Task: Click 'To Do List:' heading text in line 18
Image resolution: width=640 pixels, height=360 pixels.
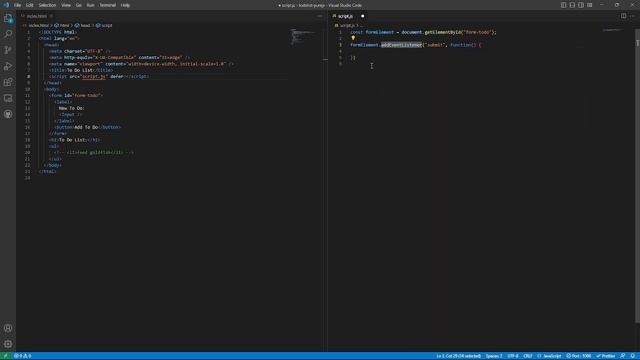Action: (x=73, y=140)
